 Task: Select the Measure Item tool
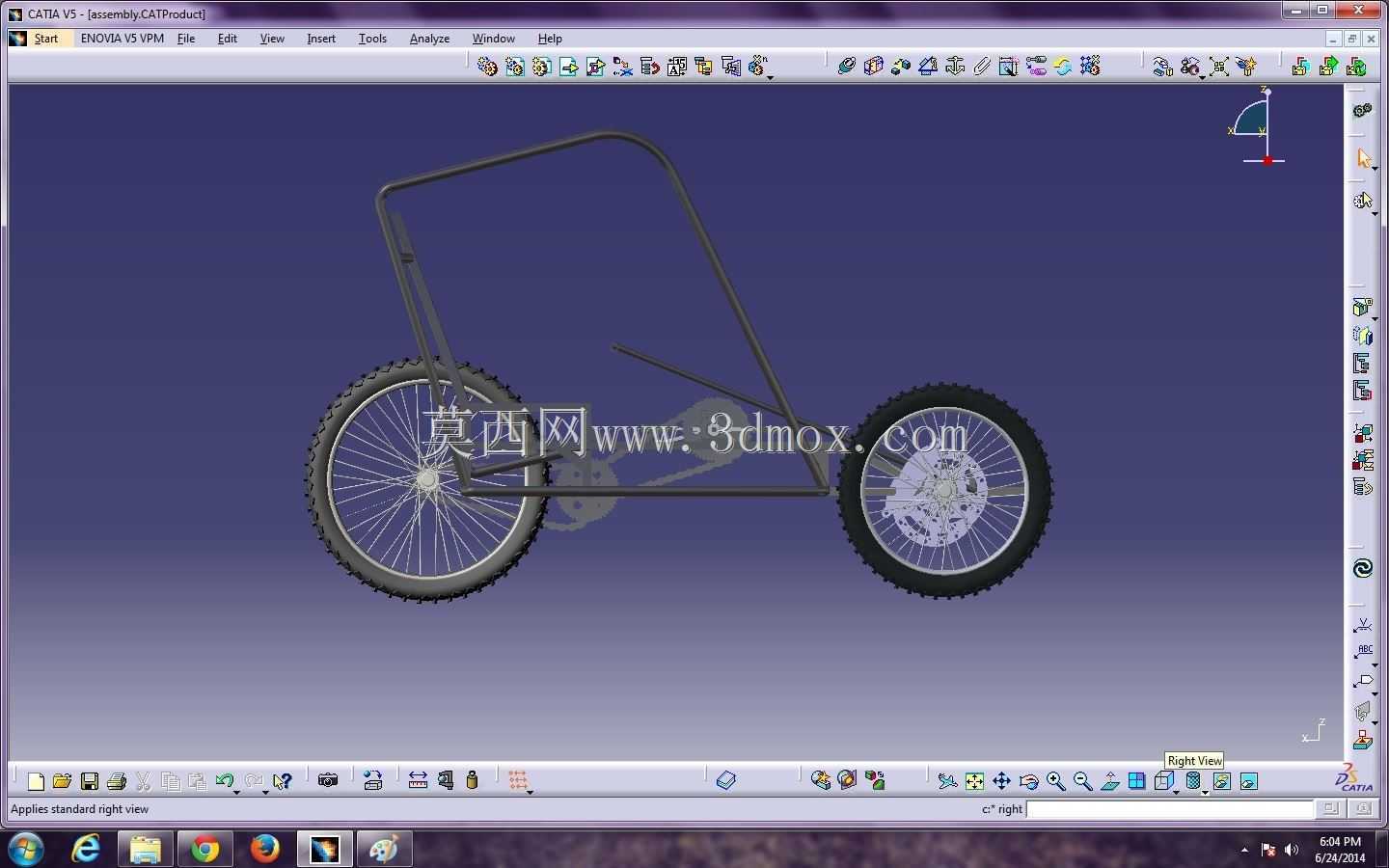(x=445, y=781)
